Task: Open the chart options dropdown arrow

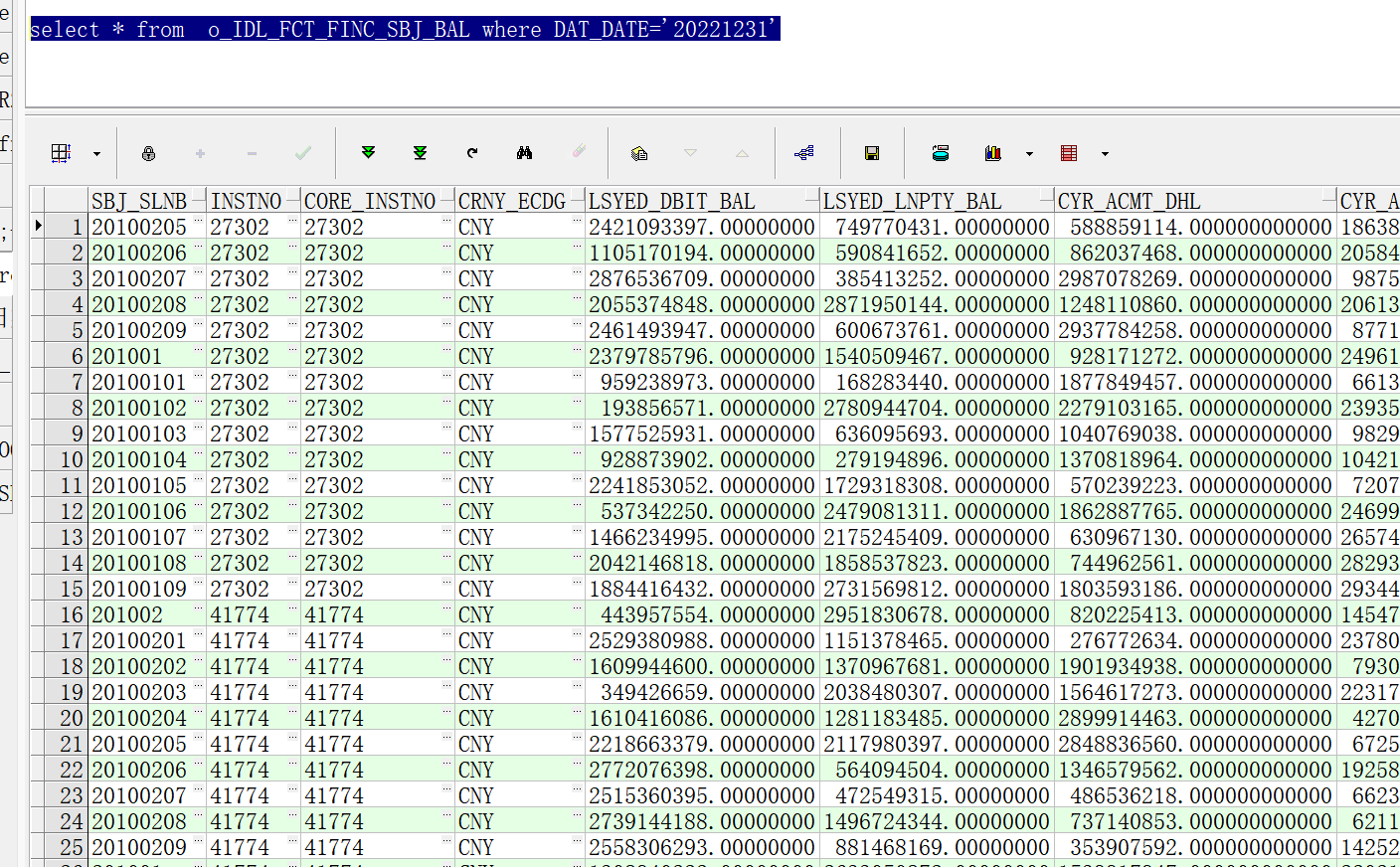Action: point(1029,154)
